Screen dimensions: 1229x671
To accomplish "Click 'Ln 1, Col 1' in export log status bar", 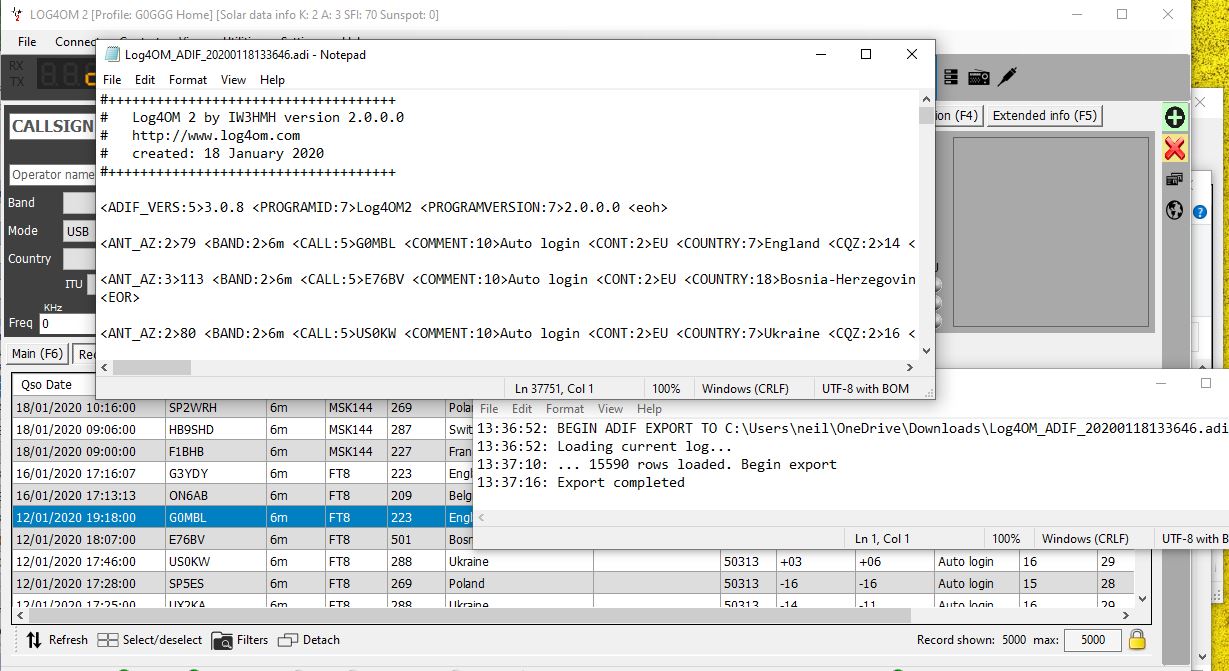I will (883, 539).
